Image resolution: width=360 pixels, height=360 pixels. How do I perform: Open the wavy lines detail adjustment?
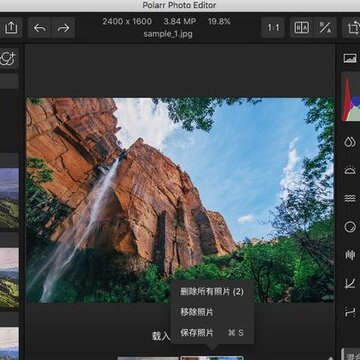tap(350, 199)
